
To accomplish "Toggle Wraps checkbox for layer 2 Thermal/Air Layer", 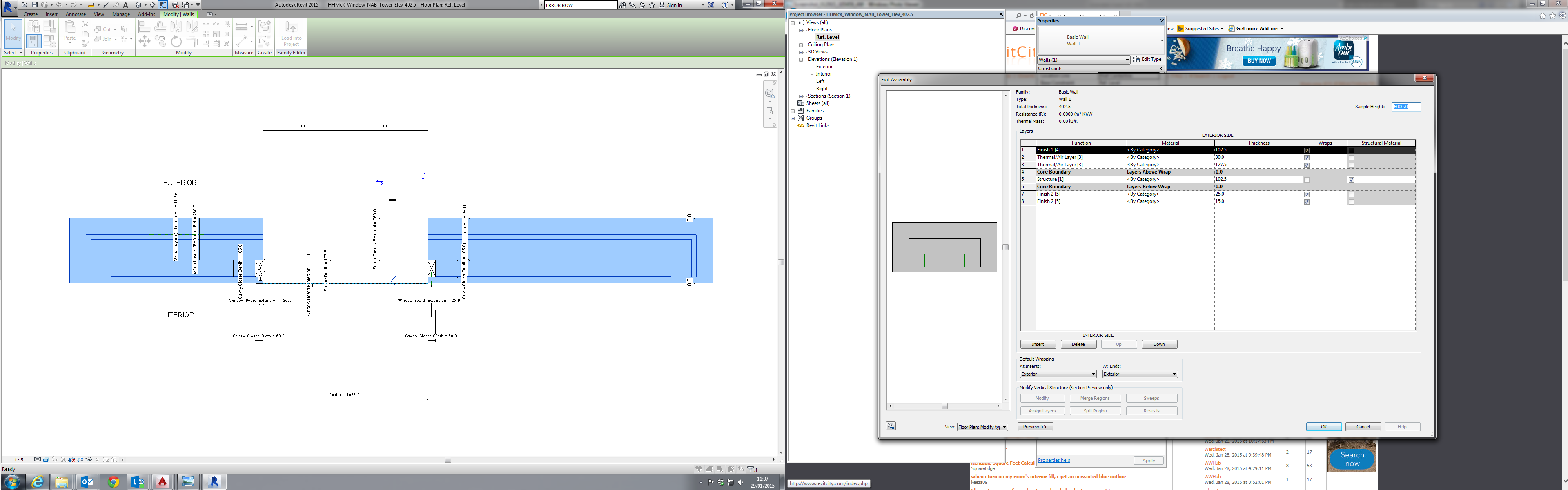I will (x=1306, y=158).
